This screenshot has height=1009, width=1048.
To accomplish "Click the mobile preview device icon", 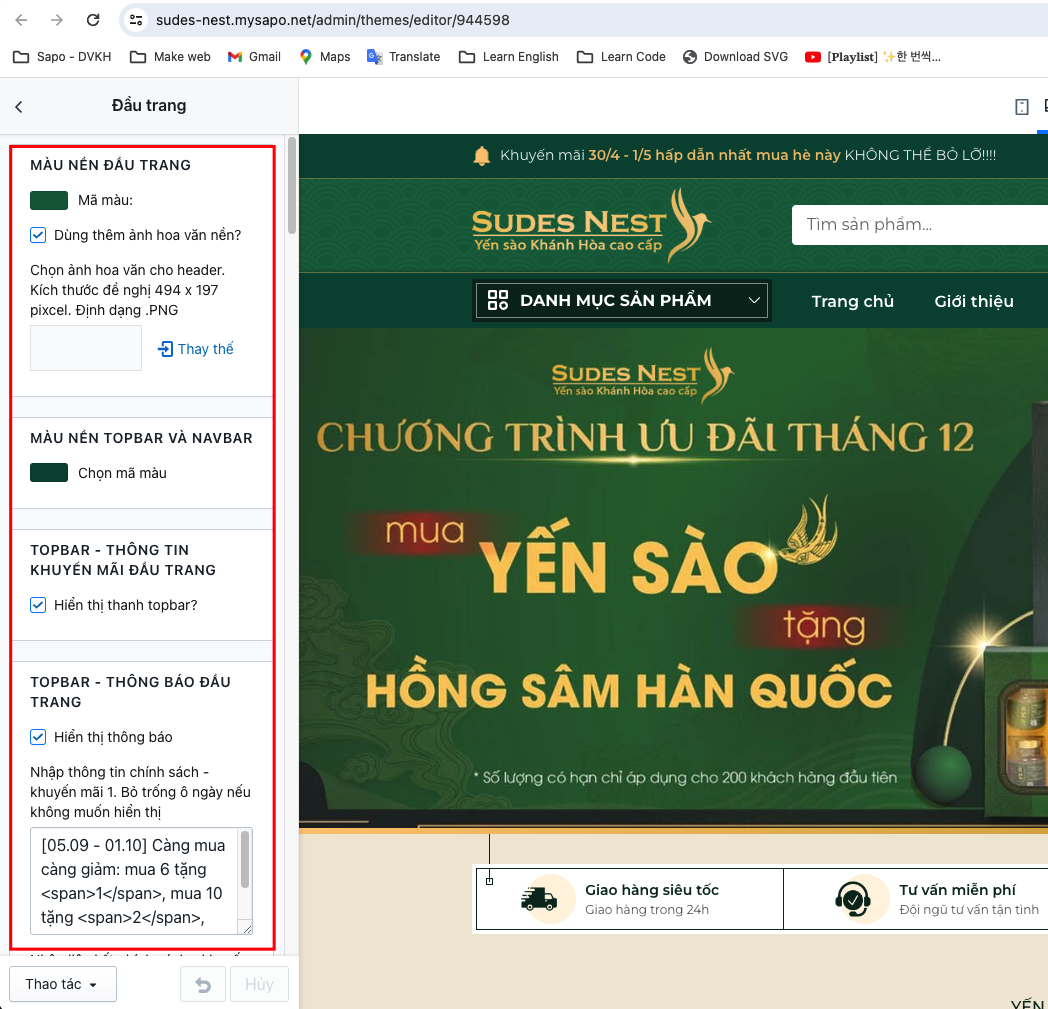I will [1021, 106].
